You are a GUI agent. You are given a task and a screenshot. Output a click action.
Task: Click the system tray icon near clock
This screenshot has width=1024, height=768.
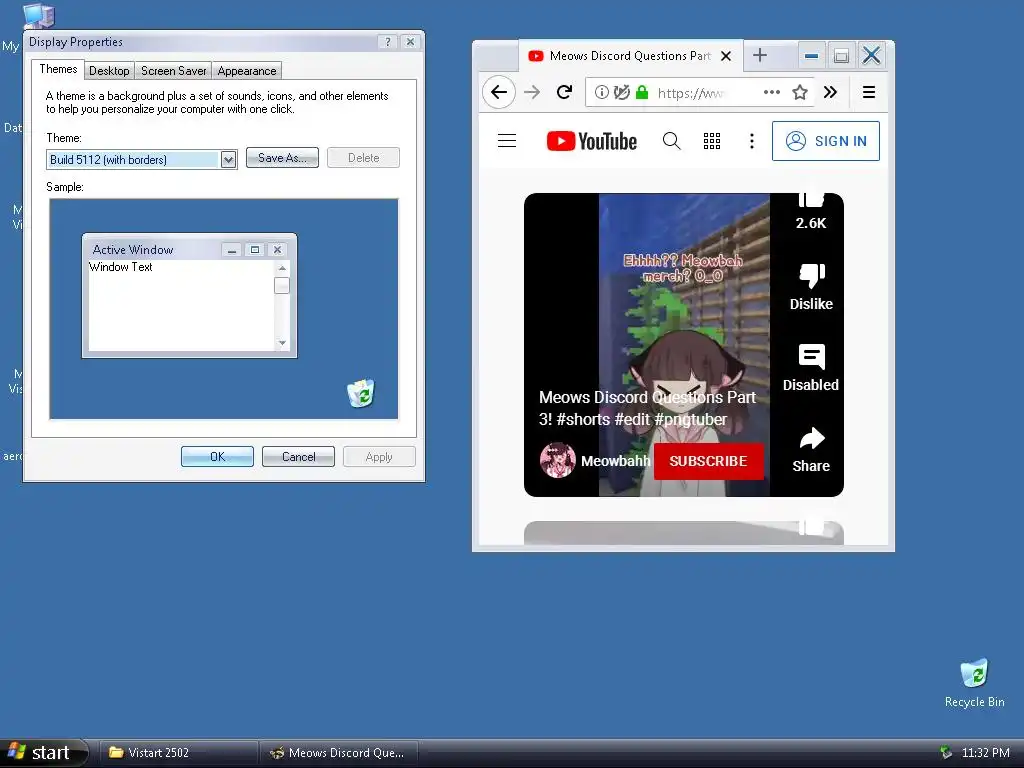click(x=946, y=753)
